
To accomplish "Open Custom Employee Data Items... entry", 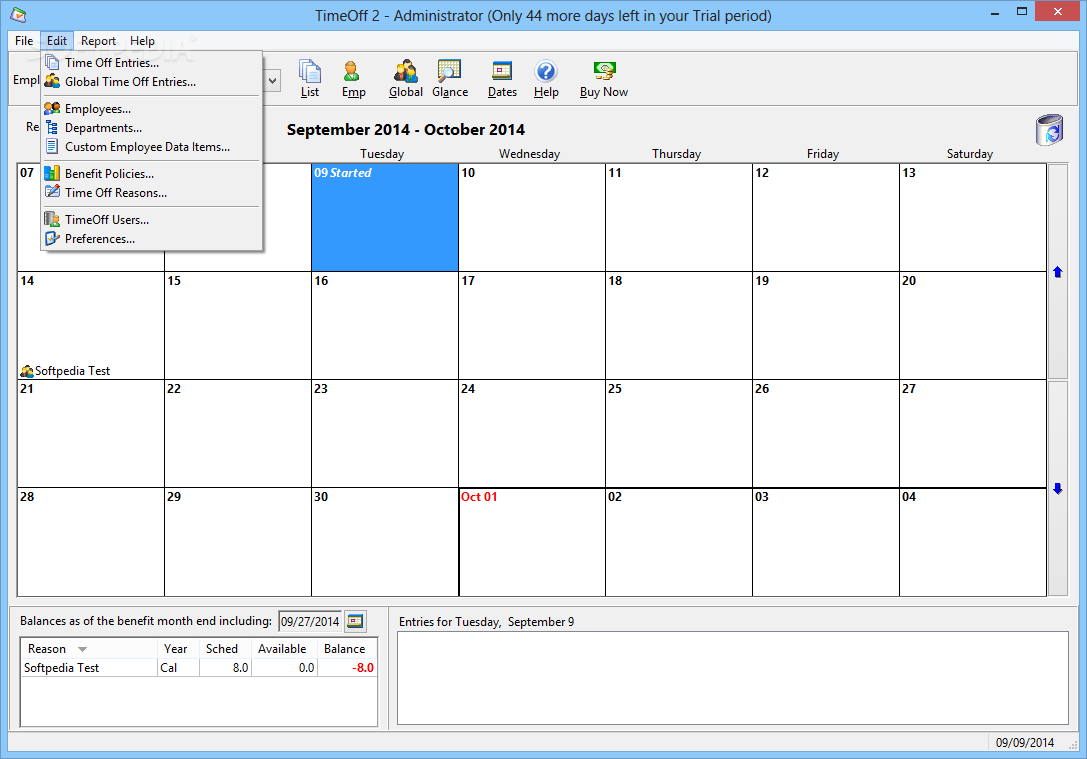I will tap(152, 146).
